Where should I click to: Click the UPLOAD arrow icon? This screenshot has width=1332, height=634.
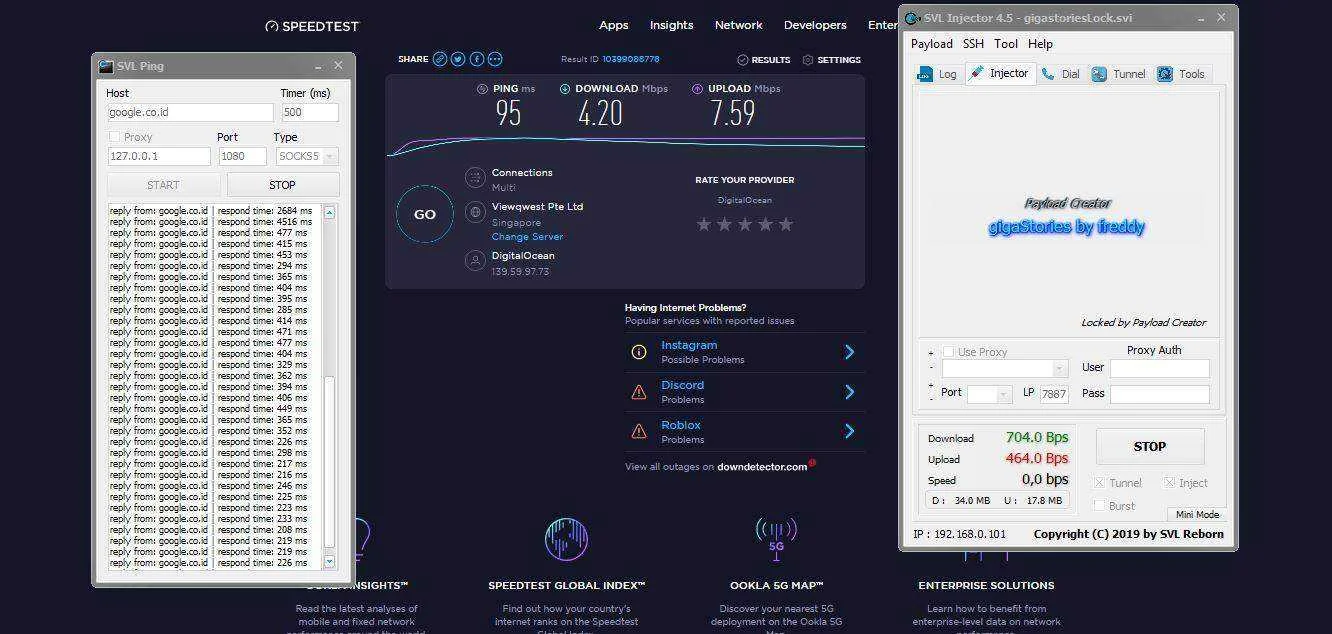point(697,89)
